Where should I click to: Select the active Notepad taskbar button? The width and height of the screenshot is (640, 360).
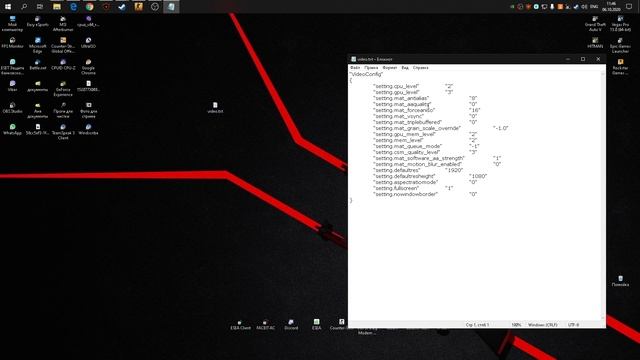[x=171, y=7]
